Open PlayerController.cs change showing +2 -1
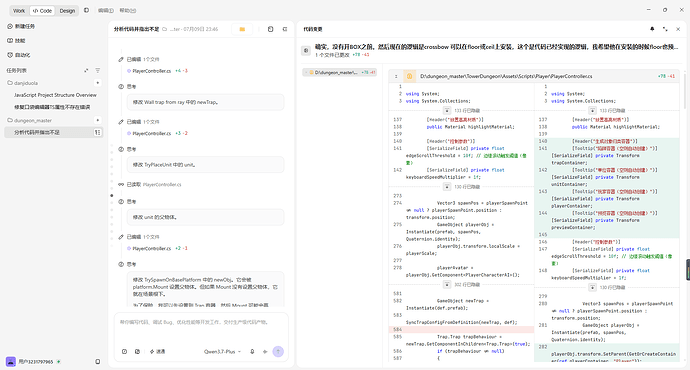Viewport: 690px width, 370px height. coord(157,249)
